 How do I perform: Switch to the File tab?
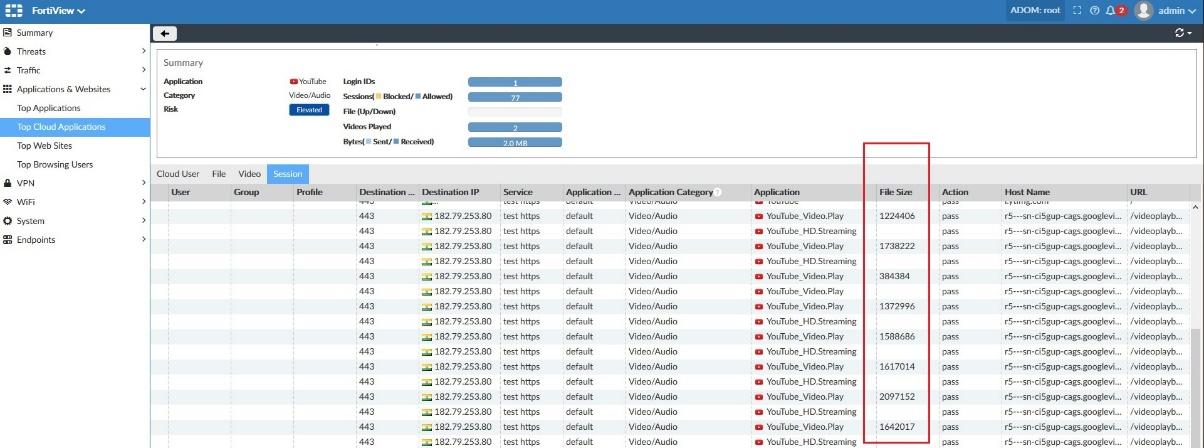point(219,174)
